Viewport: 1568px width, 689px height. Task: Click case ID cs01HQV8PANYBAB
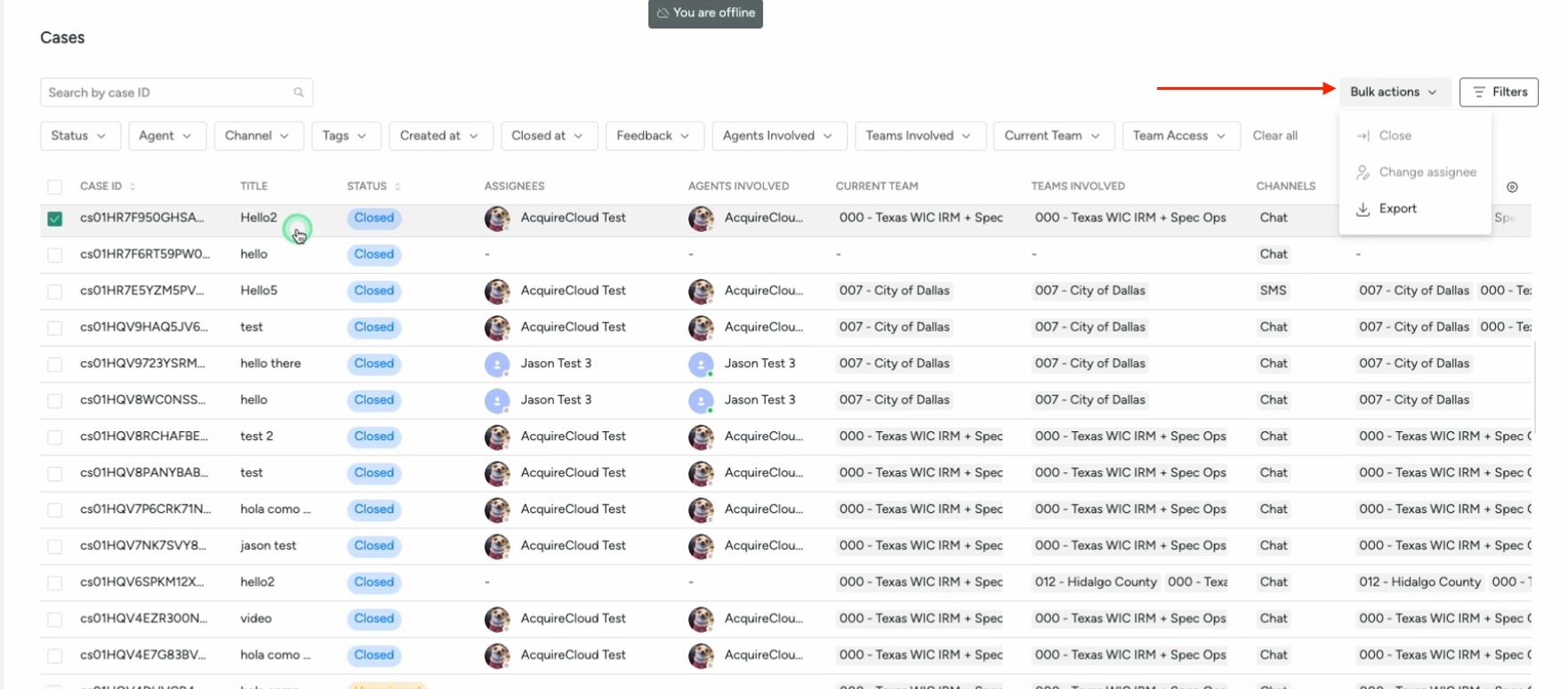(x=144, y=473)
